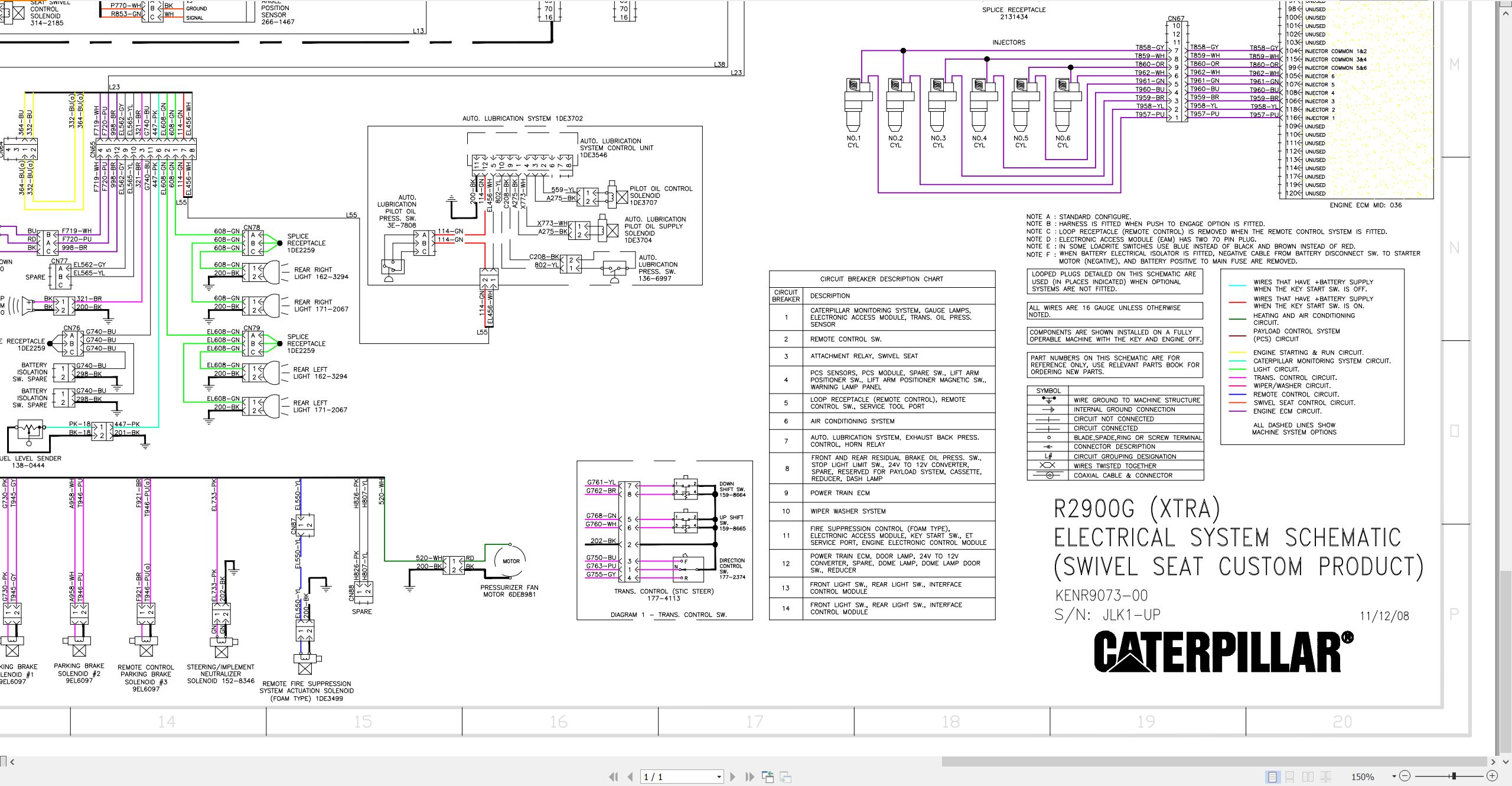Go to the previous page
Image resolution: width=1512 pixels, height=786 pixels.
(630, 777)
